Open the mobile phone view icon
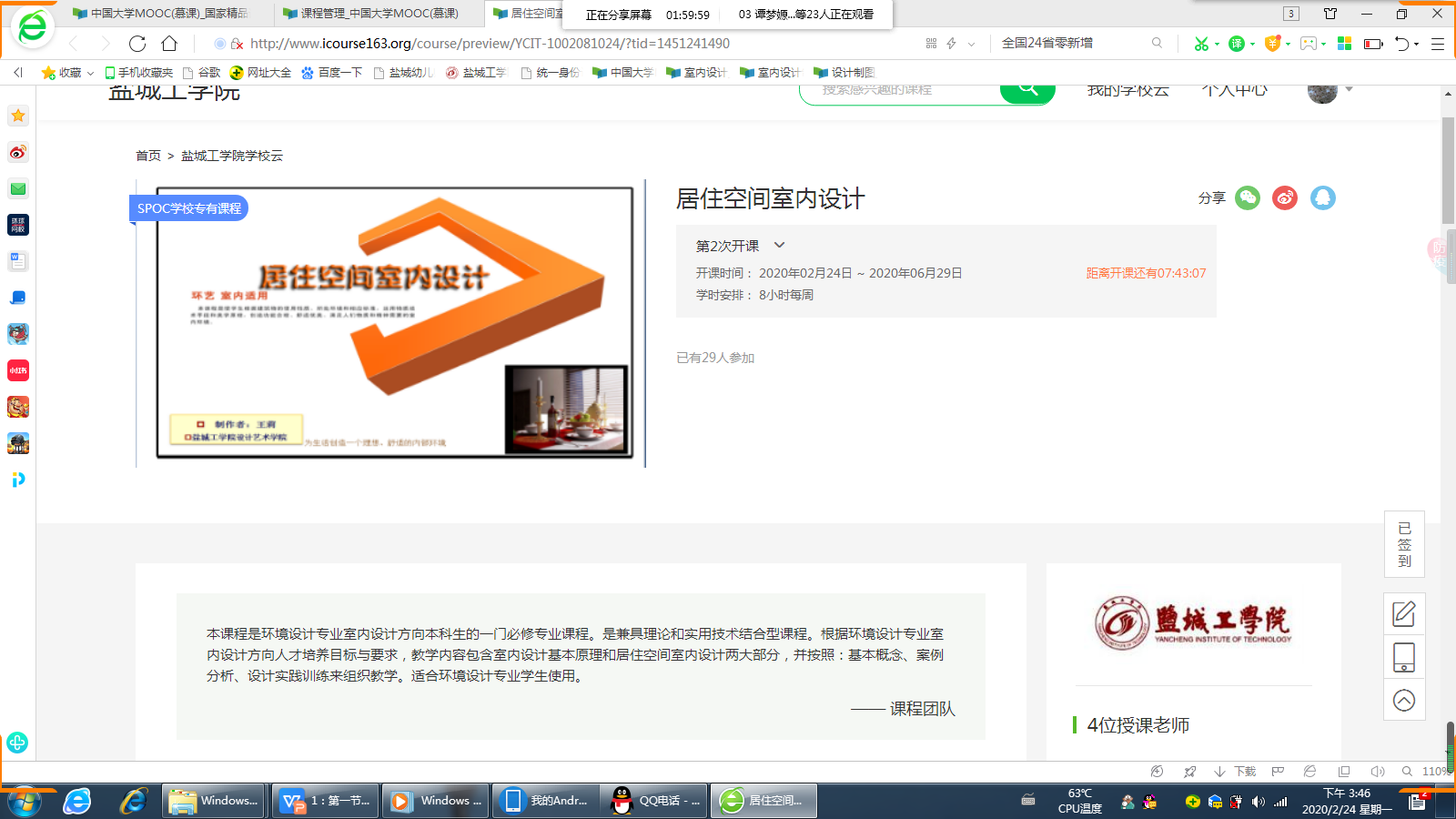 point(1404,657)
